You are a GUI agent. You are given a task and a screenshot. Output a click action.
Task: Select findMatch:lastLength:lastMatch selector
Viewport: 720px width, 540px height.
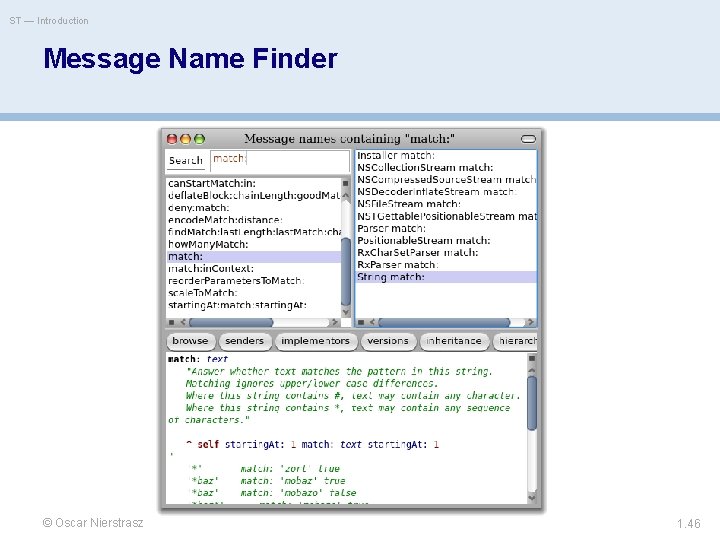coord(254,232)
